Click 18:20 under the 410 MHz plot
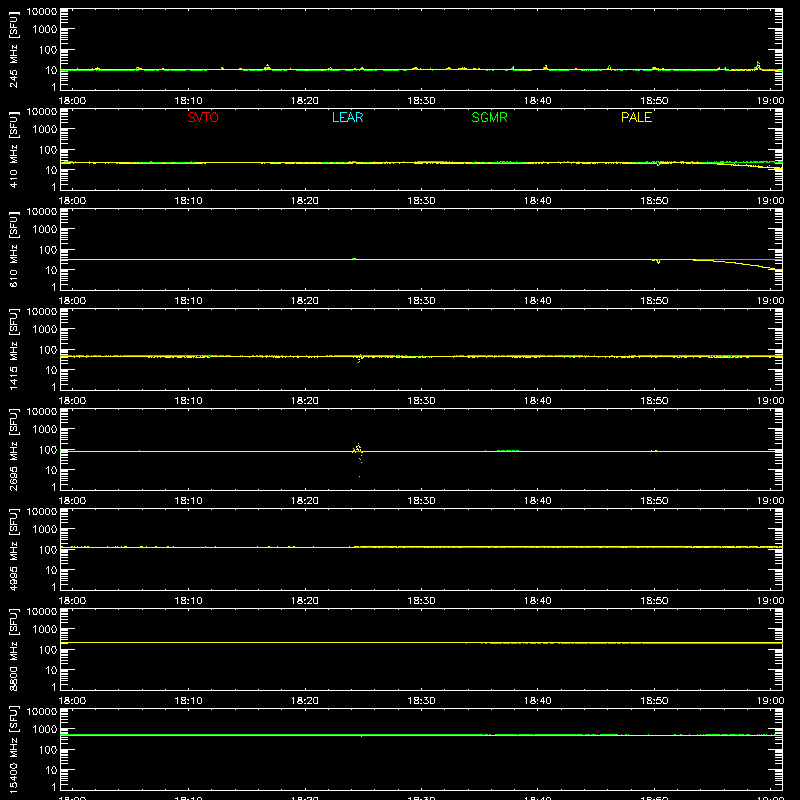The width and height of the screenshot is (800, 800). (x=305, y=201)
